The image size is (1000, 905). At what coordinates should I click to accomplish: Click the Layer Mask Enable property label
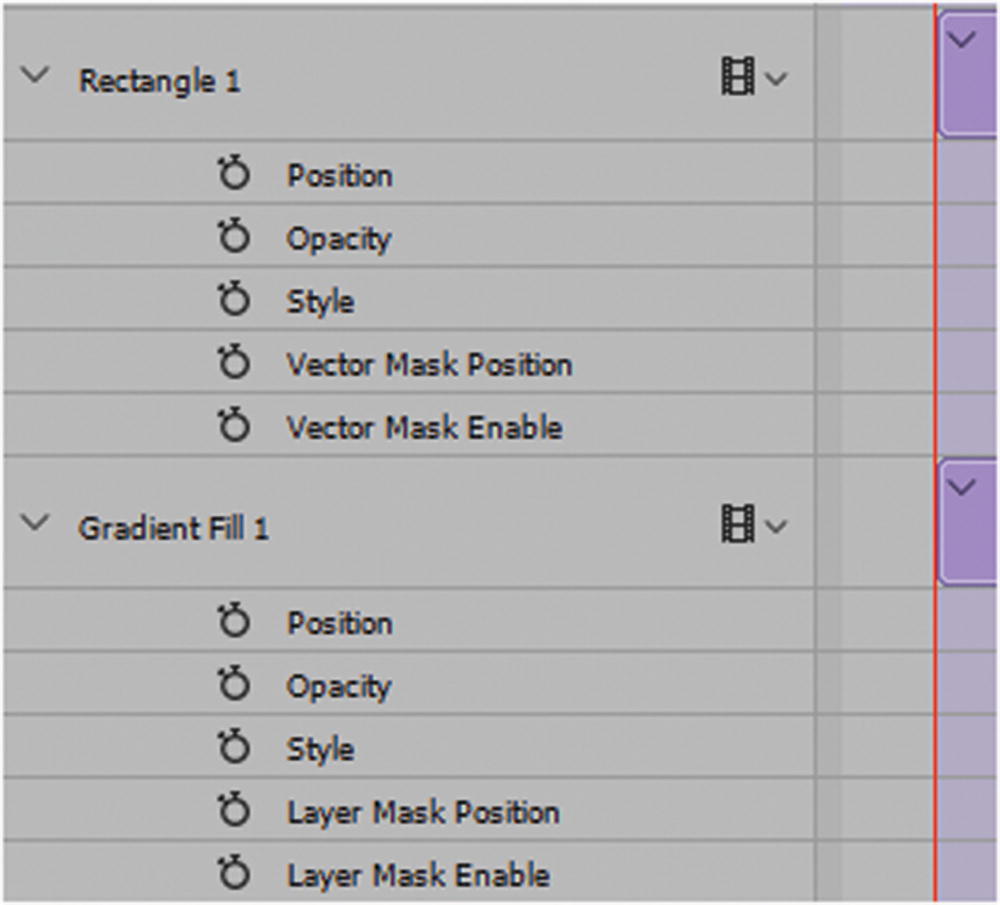point(418,875)
